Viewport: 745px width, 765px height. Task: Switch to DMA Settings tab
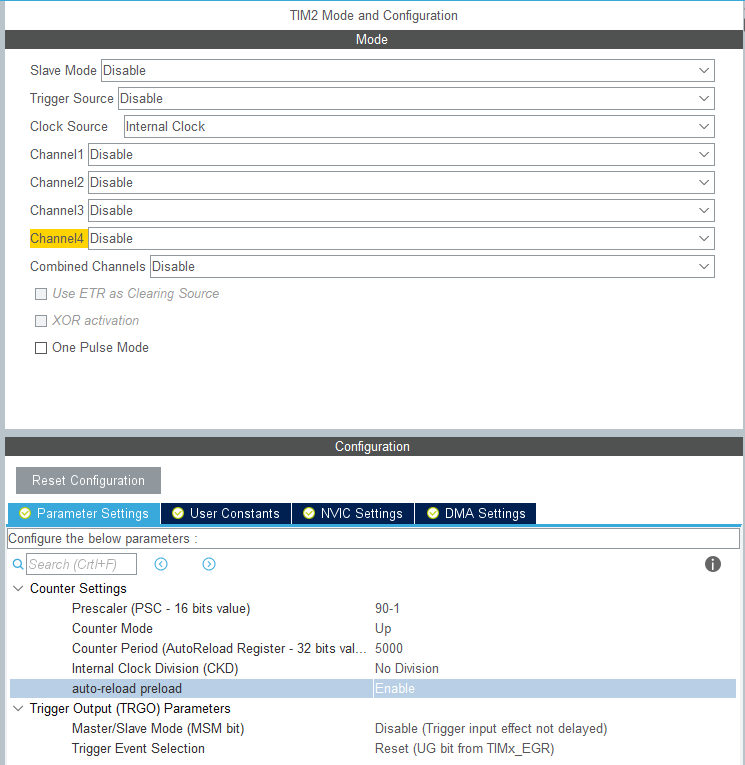pyautogui.click(x=475, y=514)
